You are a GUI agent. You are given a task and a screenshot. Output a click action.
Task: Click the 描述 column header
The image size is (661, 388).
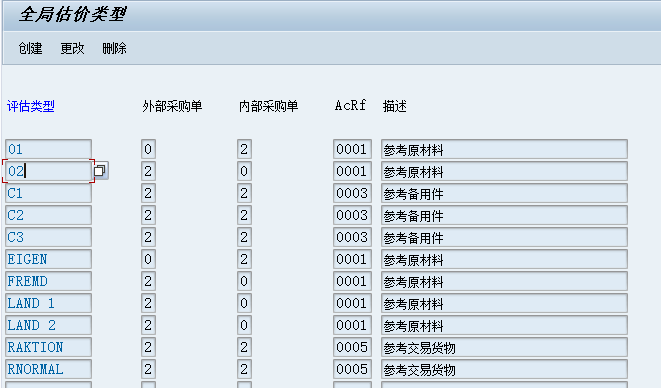point(395,106)
